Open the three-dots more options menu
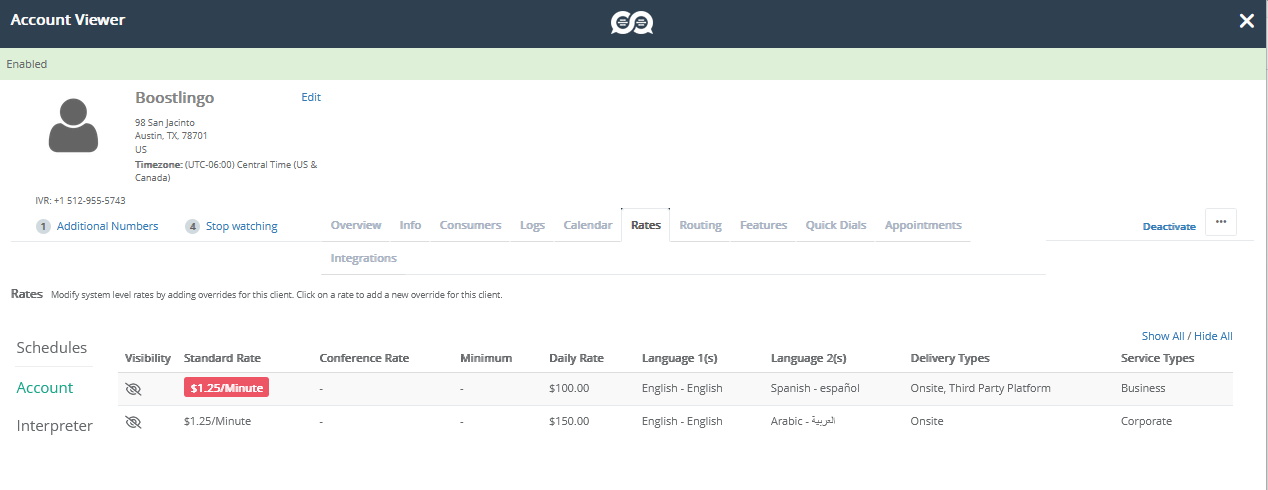This screenshot has height=490, width=1268. click(1221, 222)
